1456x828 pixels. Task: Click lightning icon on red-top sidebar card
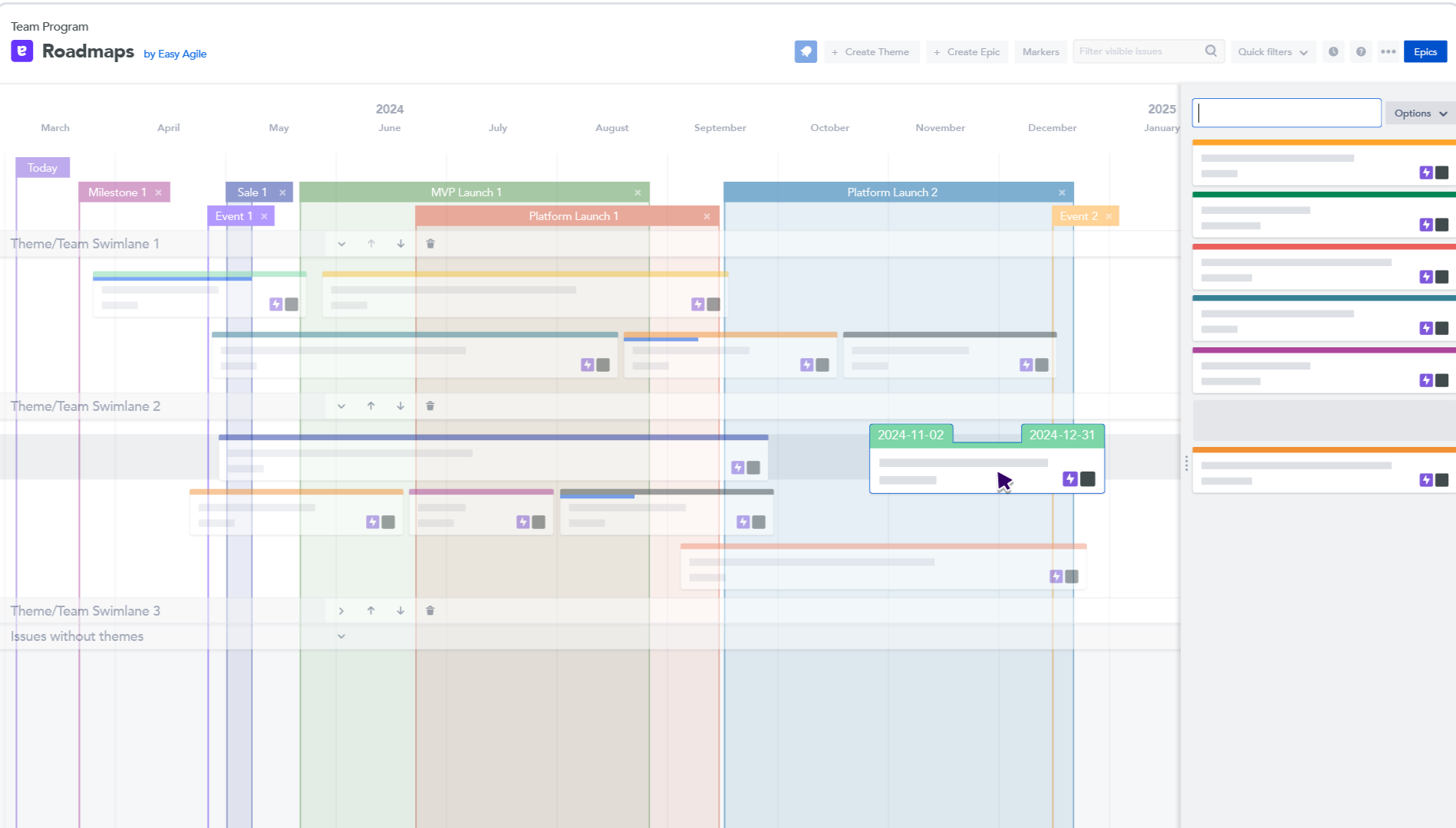pos(1426,277)
